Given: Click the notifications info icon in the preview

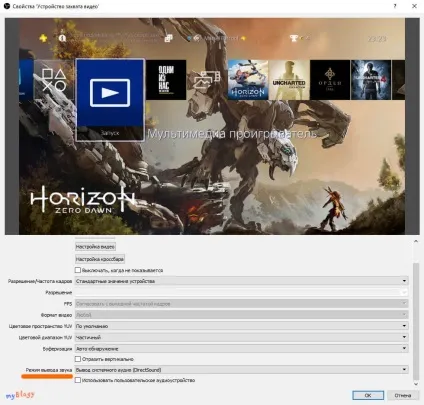Looking at the screenshot, I should pos(62,38).
